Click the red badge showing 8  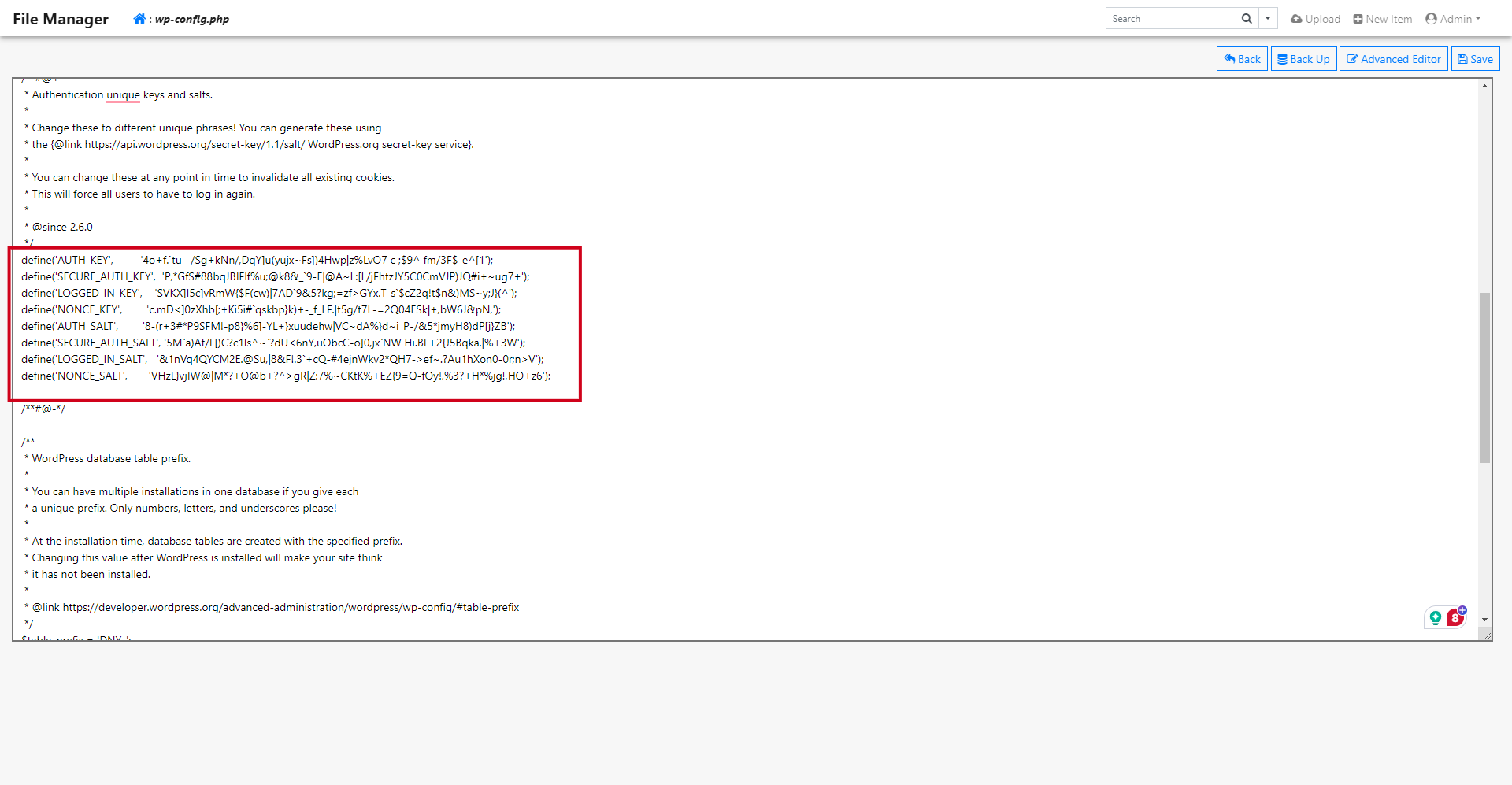[x=1454, y=619]
